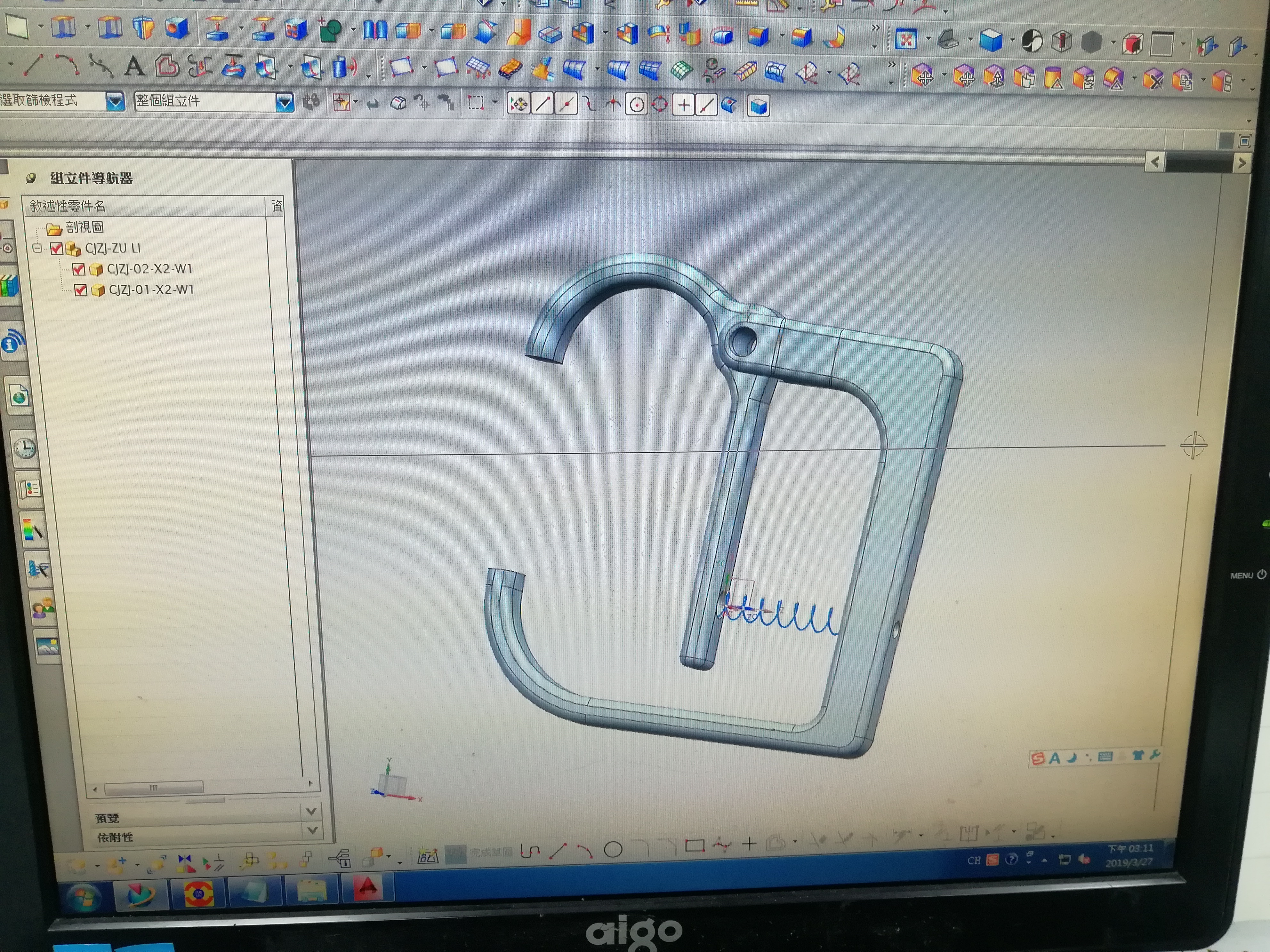Toggle the CJZJ-01-X2-W1 component checkbox
This screenshot has width=1270, height=952.
click(80, 290)
